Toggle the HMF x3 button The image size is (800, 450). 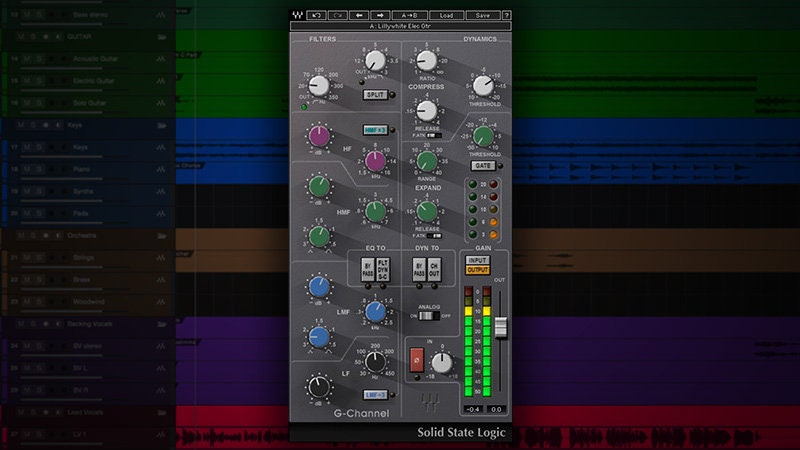[375, 130]
